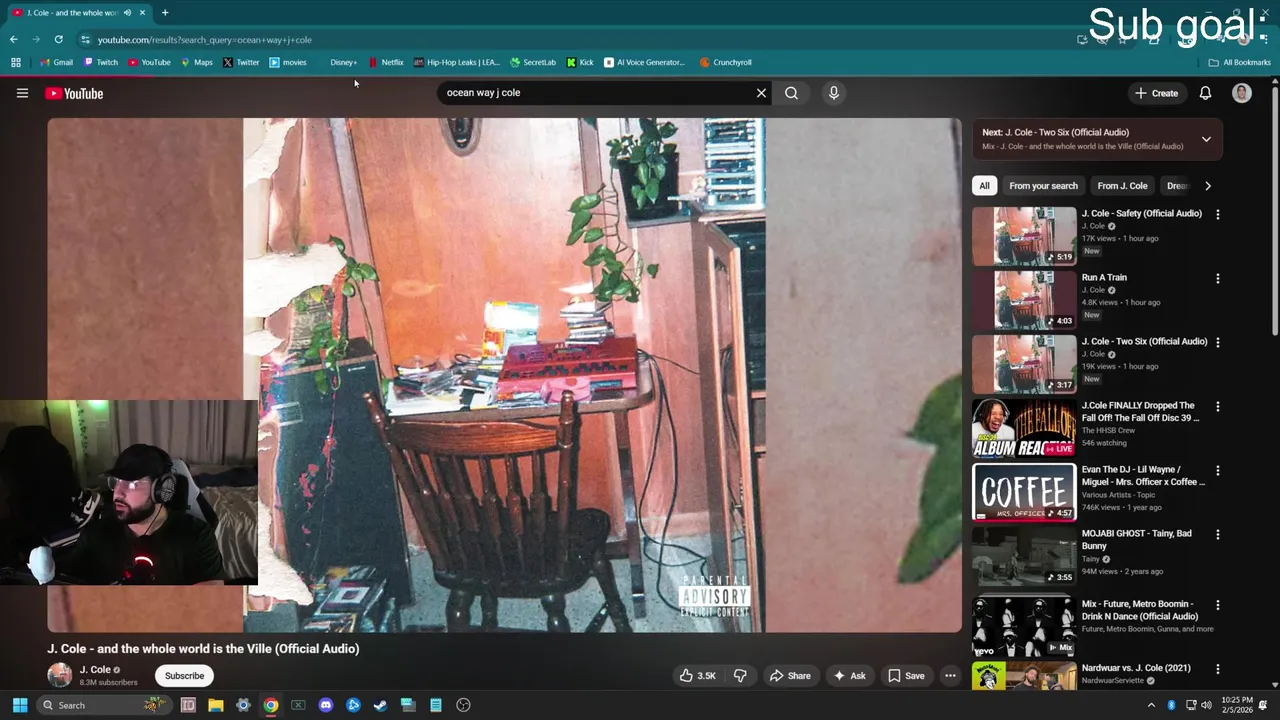
Task: Open the Twitter bookmark
Action: tap(241, 62)
